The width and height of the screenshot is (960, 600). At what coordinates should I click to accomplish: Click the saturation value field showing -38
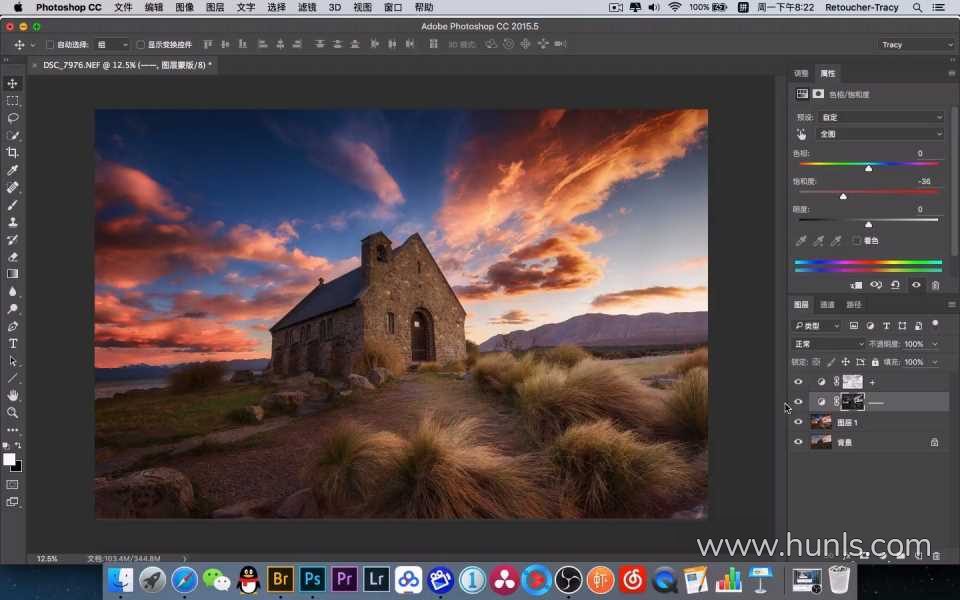click(x=924, y=181)
